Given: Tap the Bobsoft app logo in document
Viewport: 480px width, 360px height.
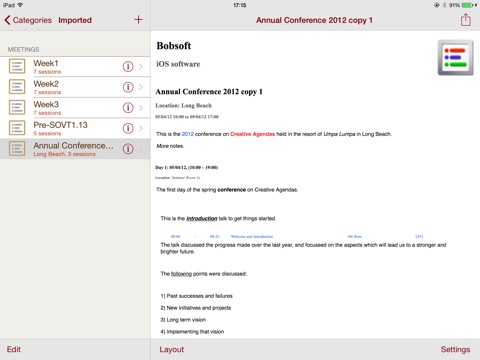Looking at the screenshot, I should (455, 58).
